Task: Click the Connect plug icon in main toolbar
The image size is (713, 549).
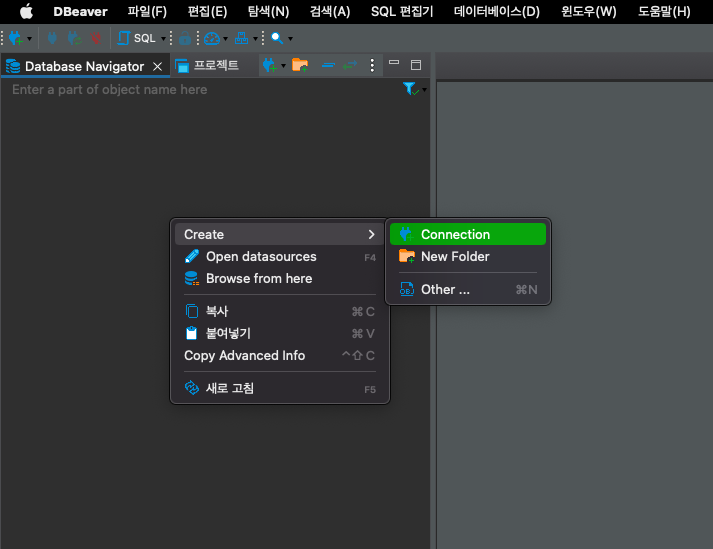Action: [52, 38]
